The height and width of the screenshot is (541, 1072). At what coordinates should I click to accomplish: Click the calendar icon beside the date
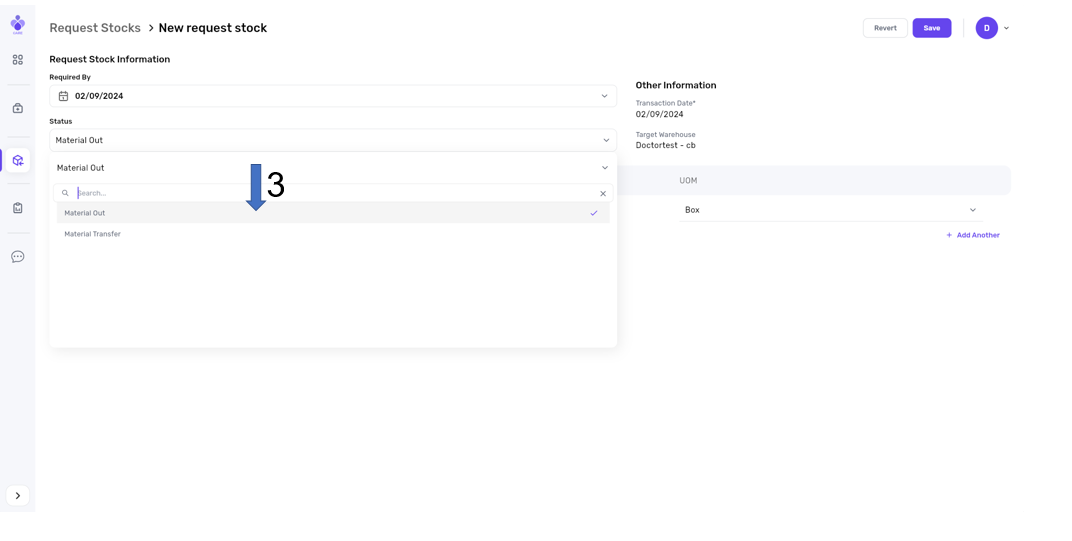tap(63, 96)
